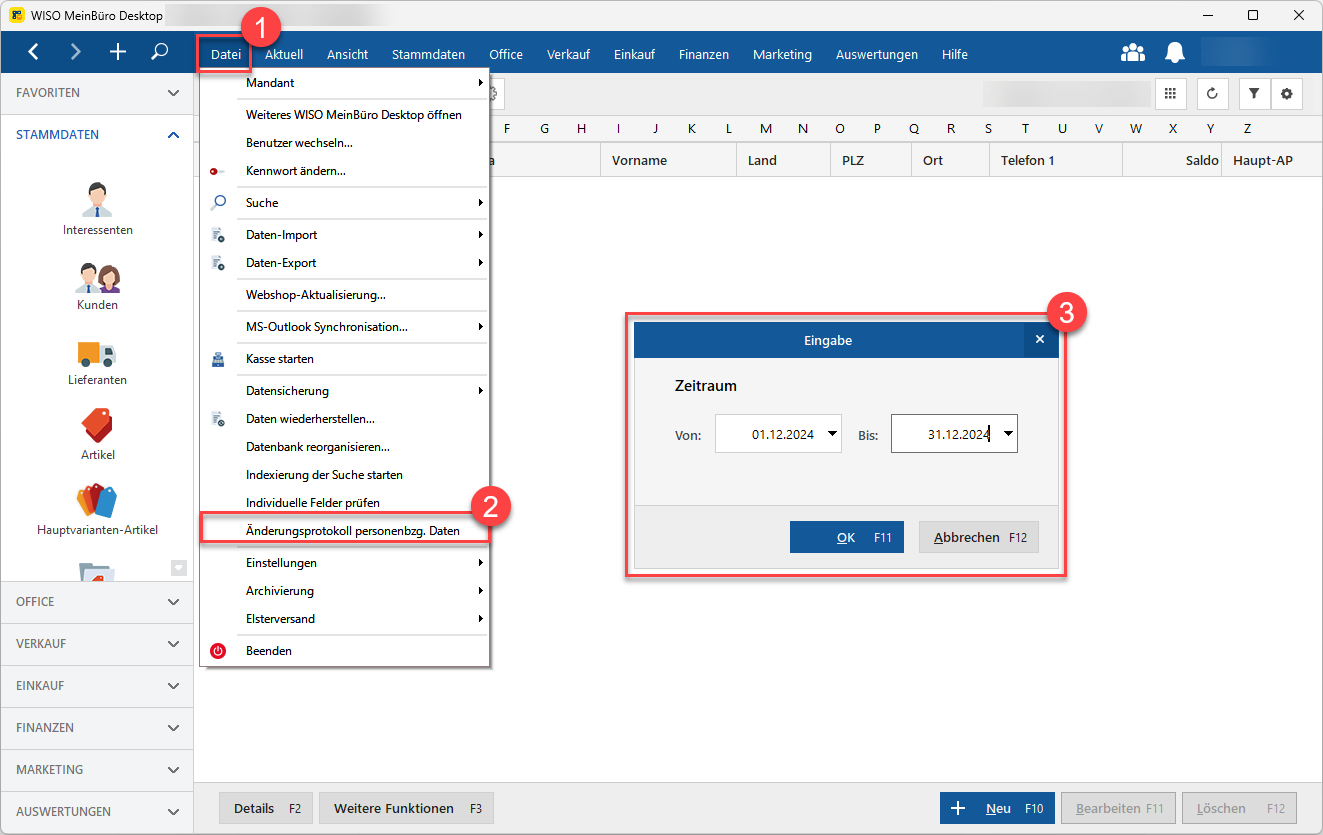Open the filter funnel icon
This screenshot has height=835, width=1323.
coord(1254,93)
